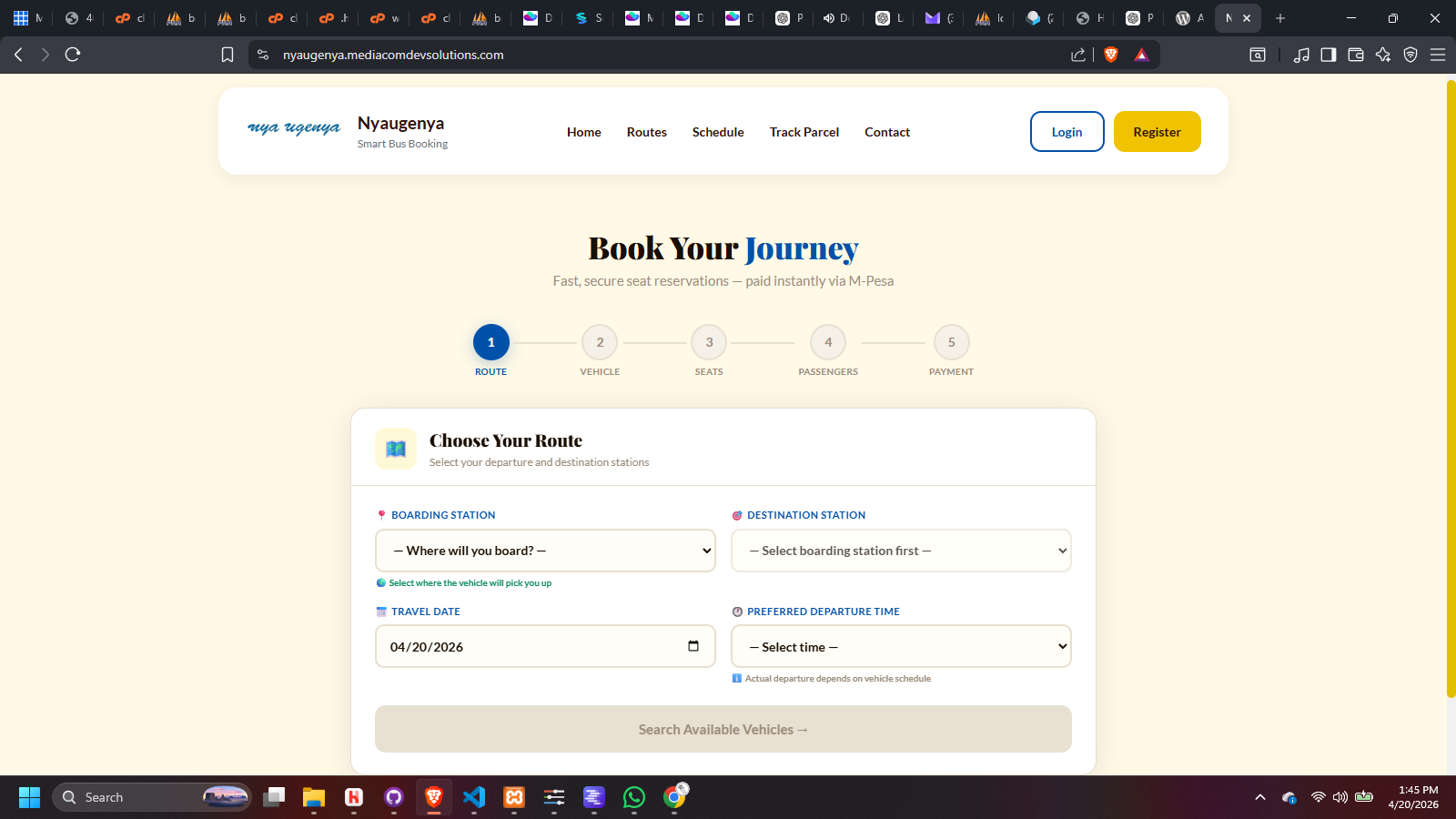Click the Nyaugenya logo icon

point(293,128)
